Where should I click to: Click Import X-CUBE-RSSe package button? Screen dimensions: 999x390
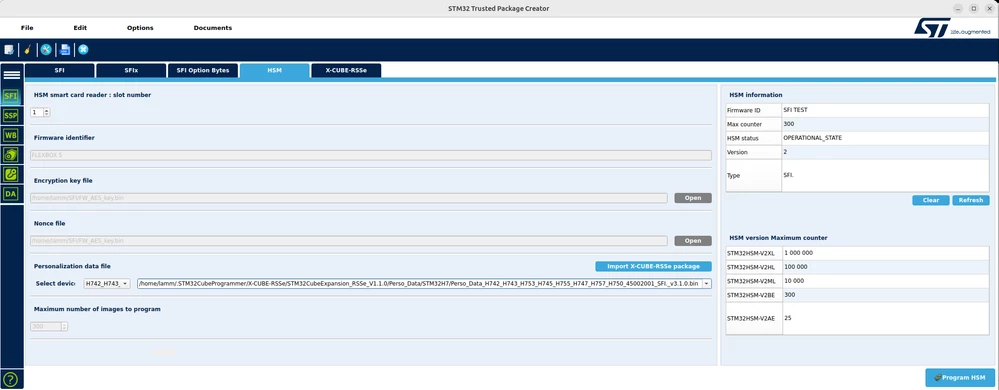click(653, 266)
